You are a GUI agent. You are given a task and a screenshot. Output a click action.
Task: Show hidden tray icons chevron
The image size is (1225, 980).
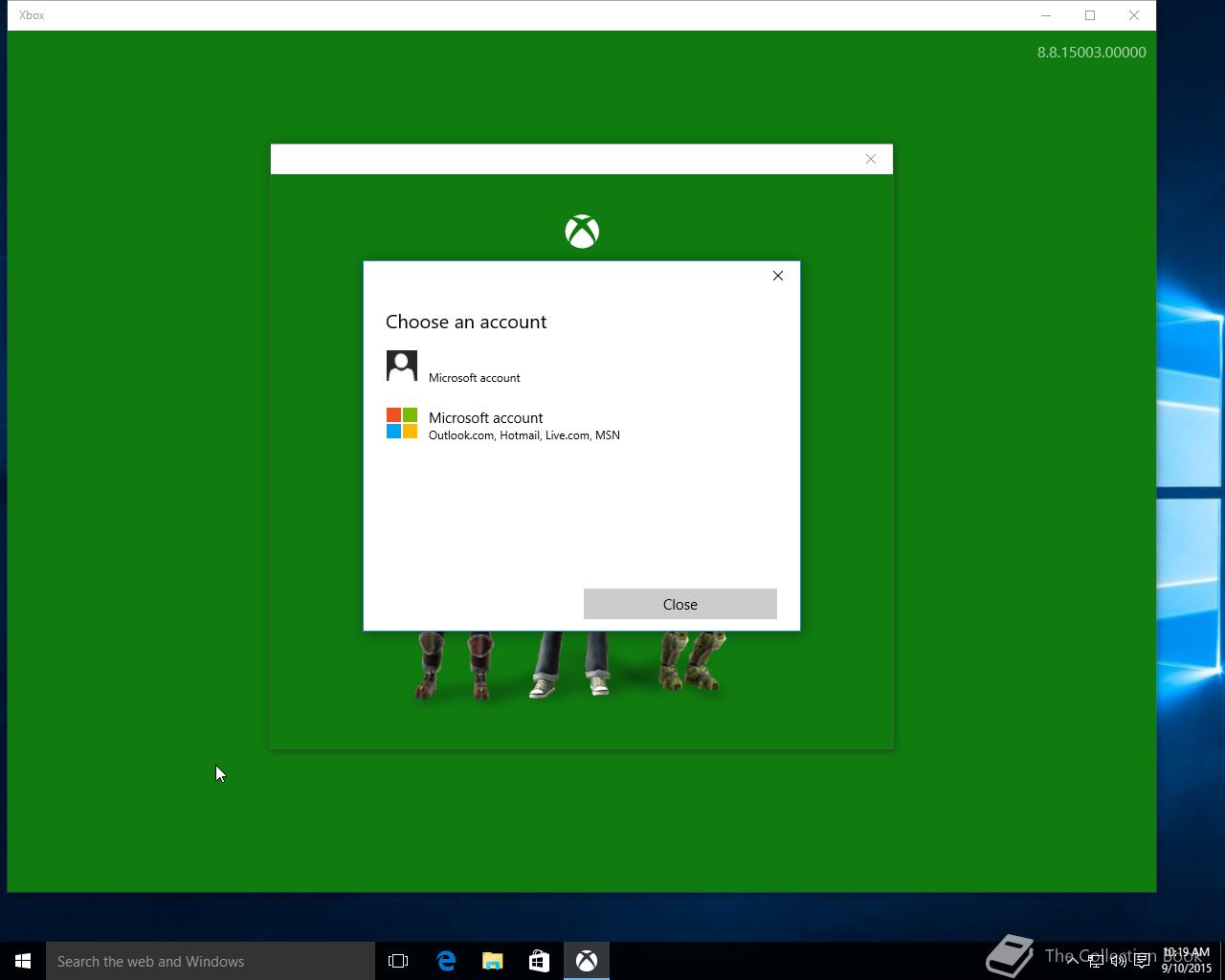1072,961
